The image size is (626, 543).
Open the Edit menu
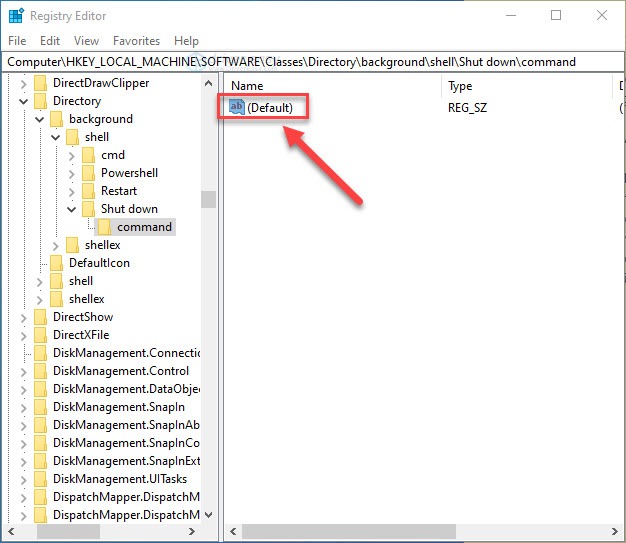click(x=50, y=41)
